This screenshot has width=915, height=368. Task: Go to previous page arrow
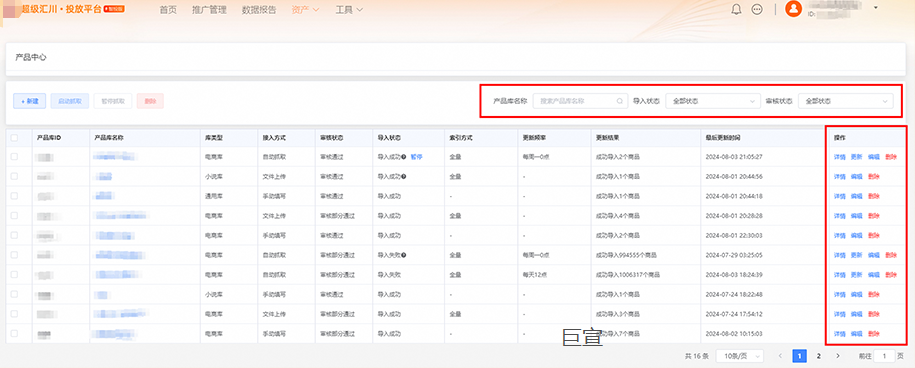780,356
